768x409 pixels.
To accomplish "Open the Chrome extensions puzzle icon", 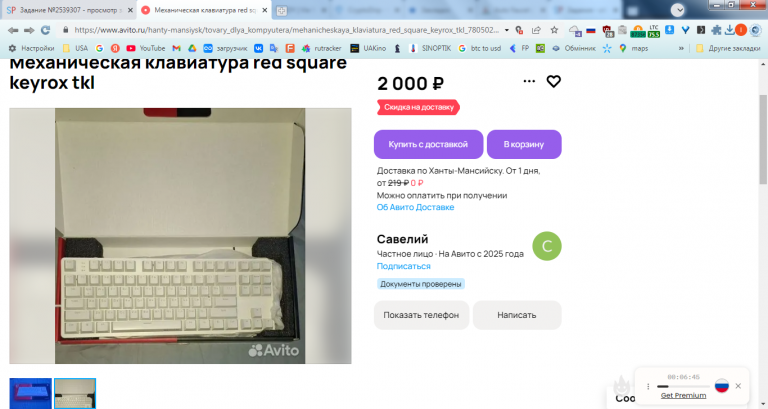I will point(716,30).
